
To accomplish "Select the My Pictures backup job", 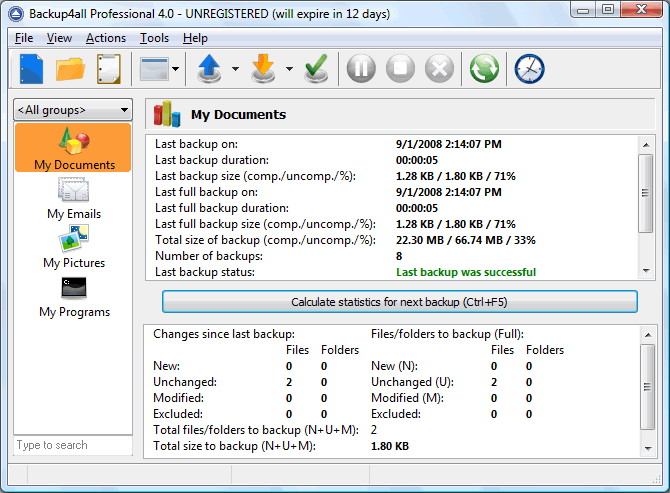I will point(74,247).
